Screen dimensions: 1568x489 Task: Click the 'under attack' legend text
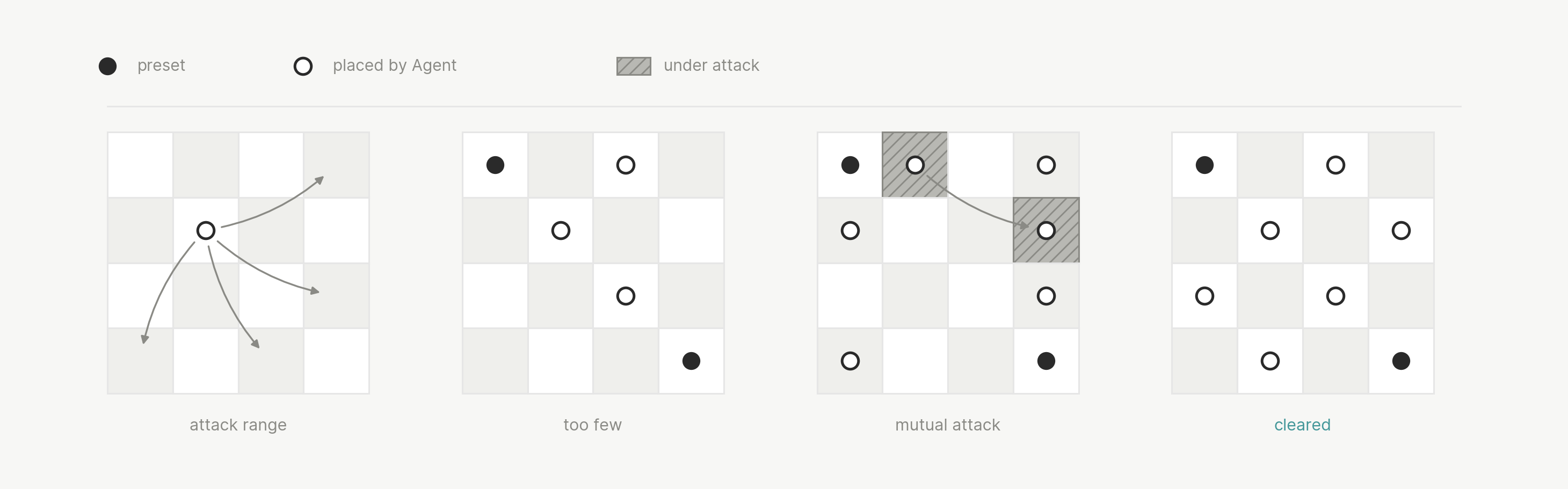pyautogui.click(x=712, y=65)
